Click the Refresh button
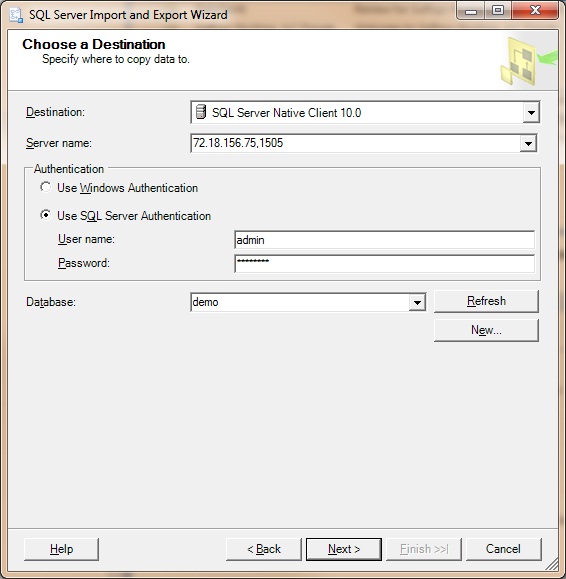 486,301
